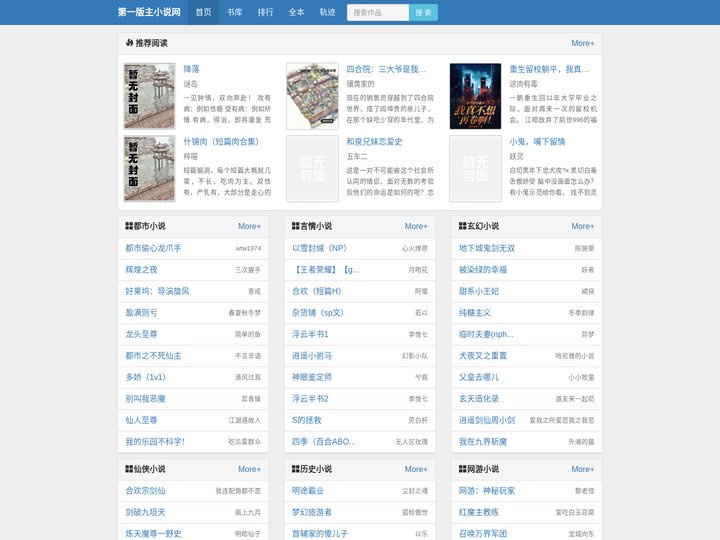Image resolution: width=720 pixels, height=540 pixels.
Task: Open the 轨迹 navigation tab
Action: pyautogui.click(x=327, y=12)
